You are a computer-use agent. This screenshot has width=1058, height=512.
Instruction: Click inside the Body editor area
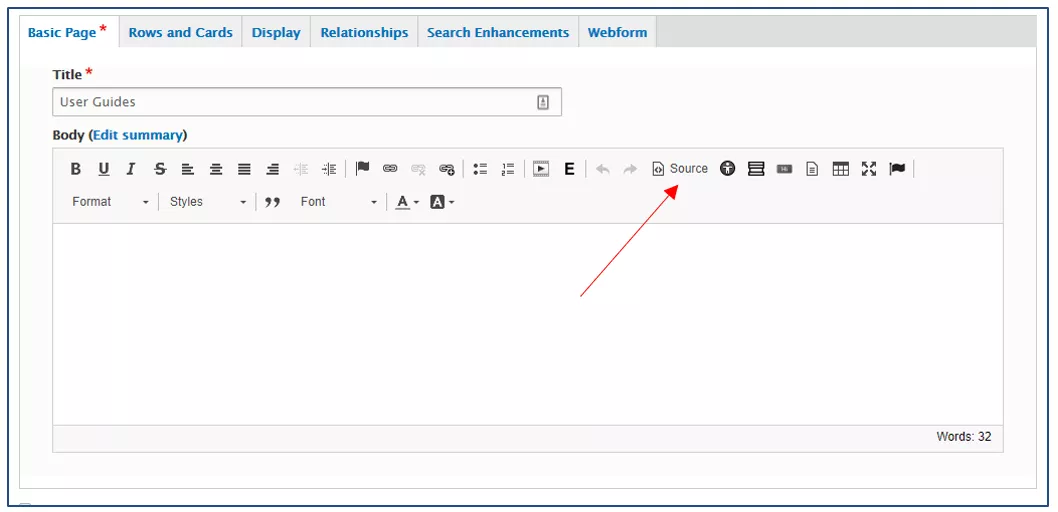coord(528,324)
